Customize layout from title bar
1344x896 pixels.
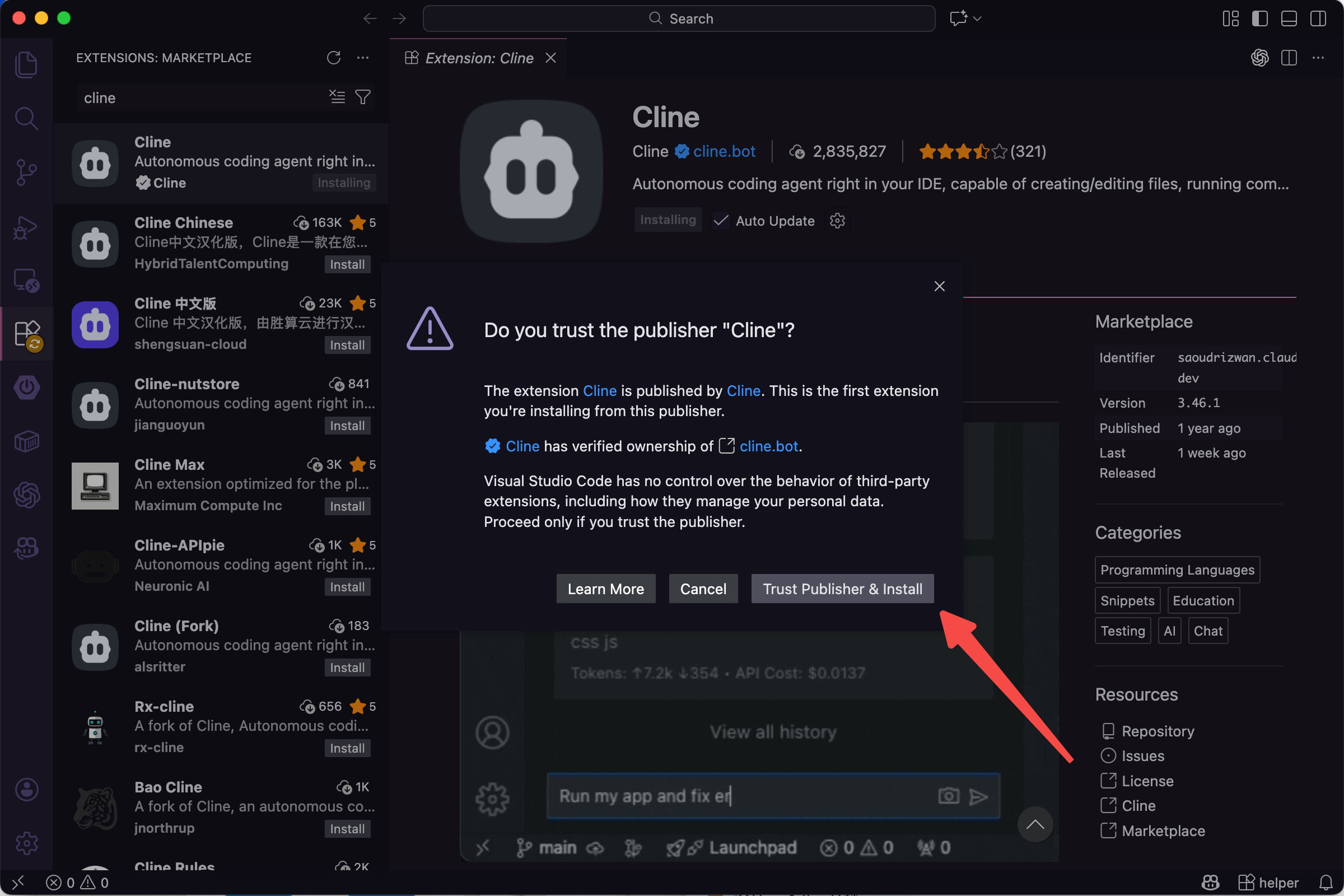click(x=1230, y=18)
